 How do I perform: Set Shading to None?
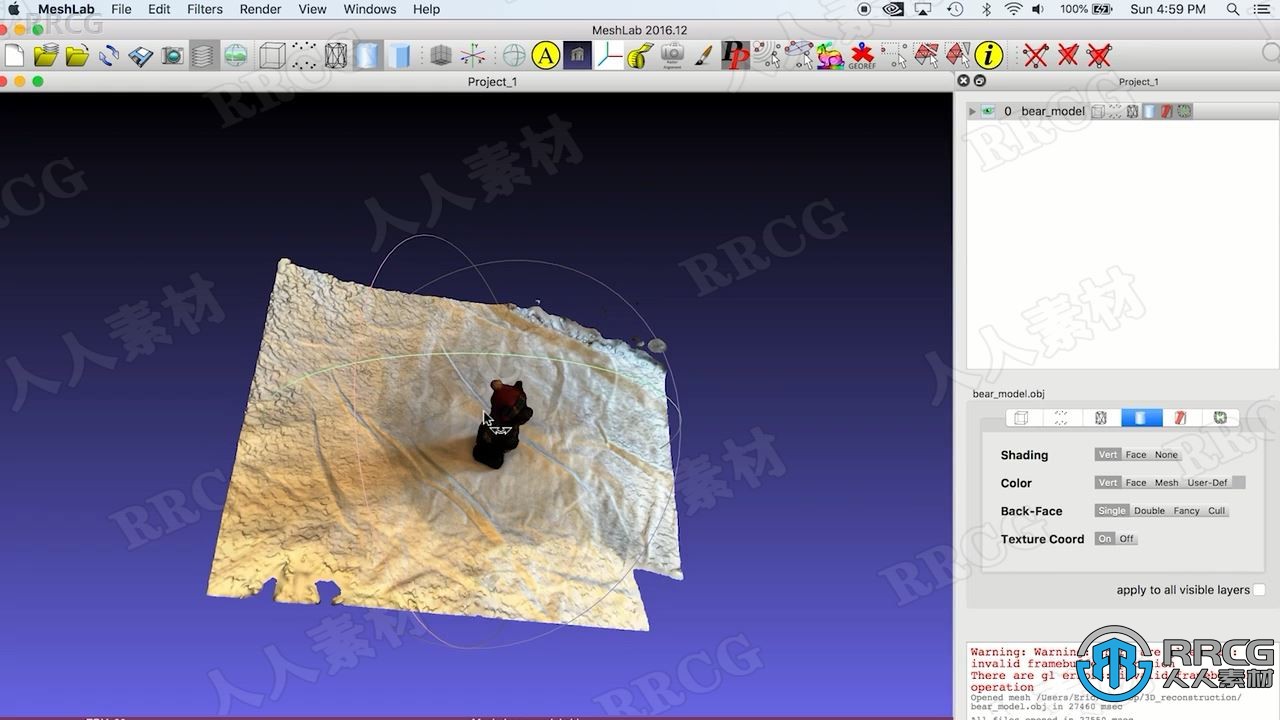1166,455
